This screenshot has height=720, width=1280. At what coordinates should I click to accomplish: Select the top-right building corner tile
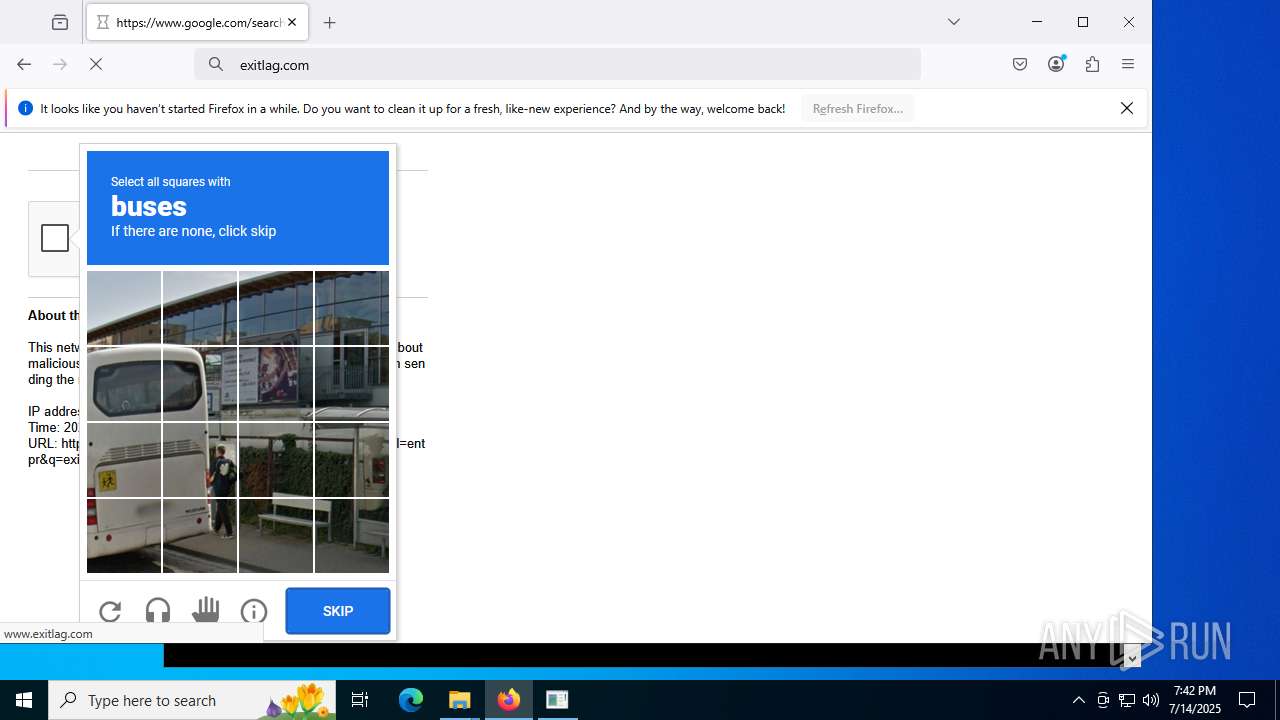point(352,308)
